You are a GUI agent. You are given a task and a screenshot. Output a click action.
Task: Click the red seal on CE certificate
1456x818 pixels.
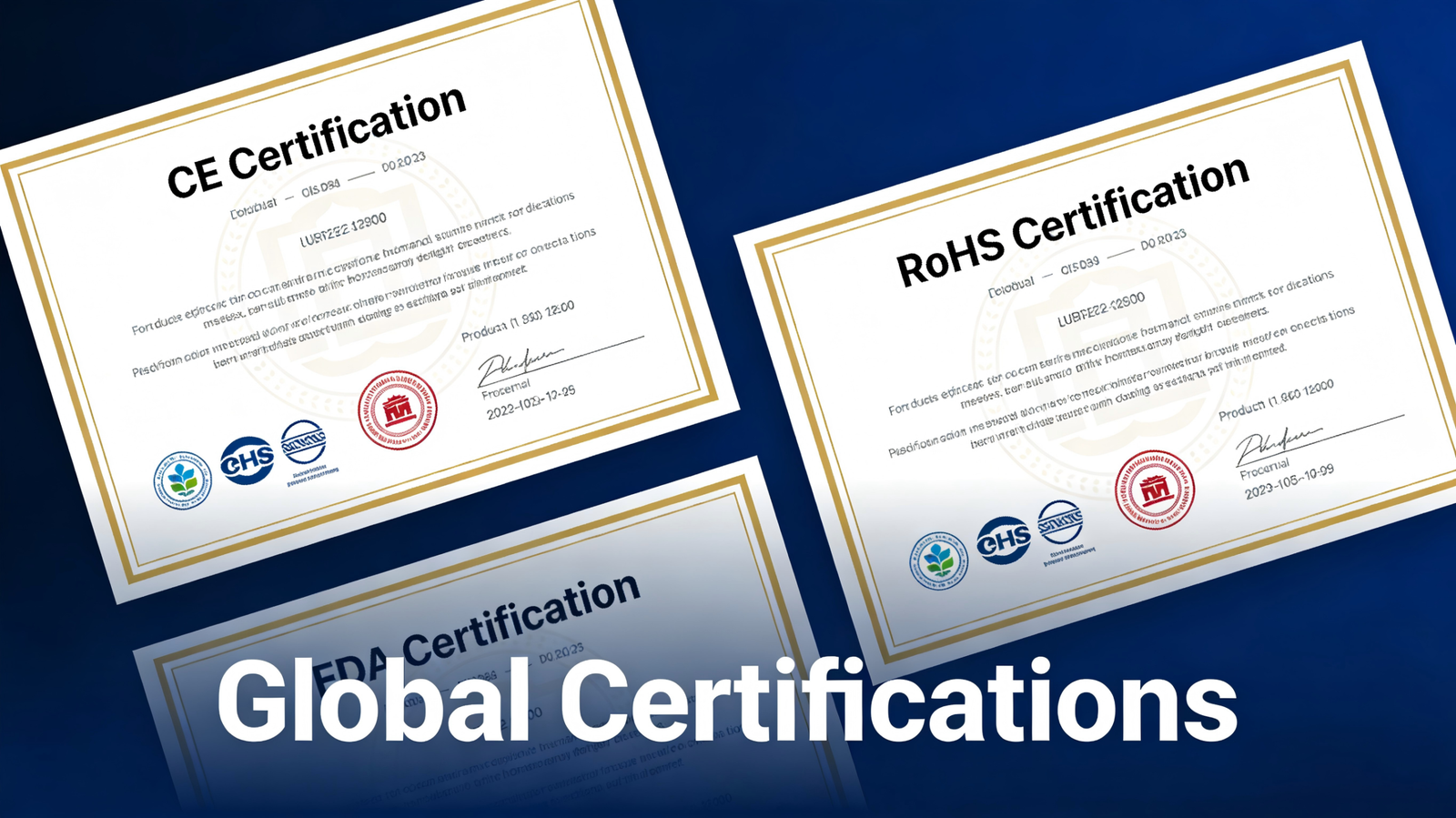click(x=397, y=410)
